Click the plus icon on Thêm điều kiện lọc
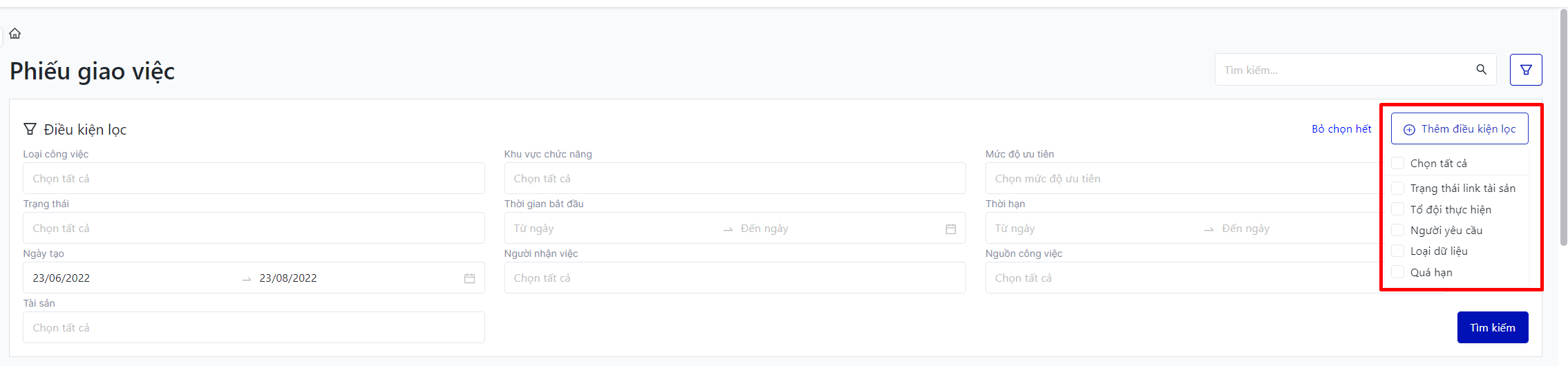 1409,130
